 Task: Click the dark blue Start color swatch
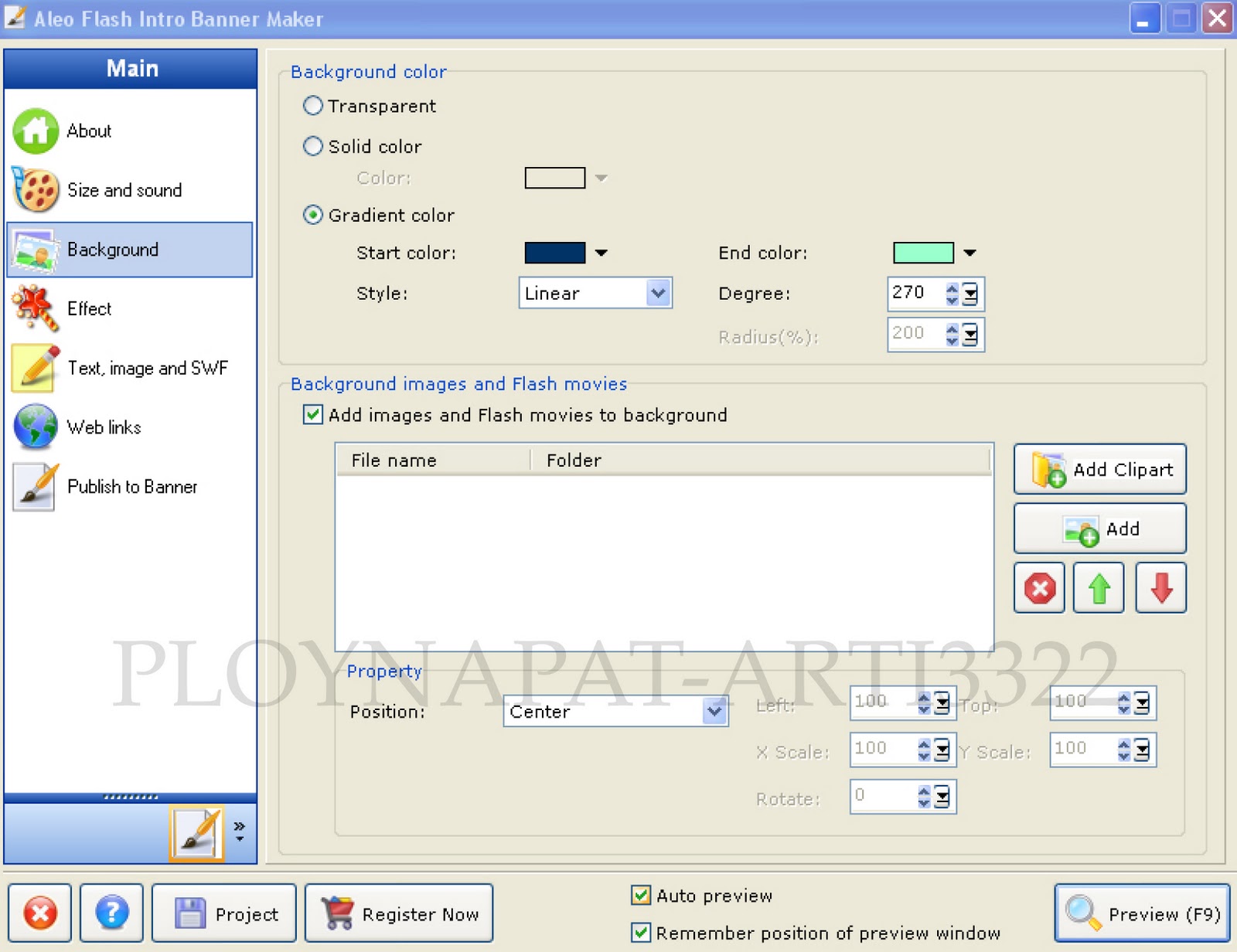[x=555, y=253]
